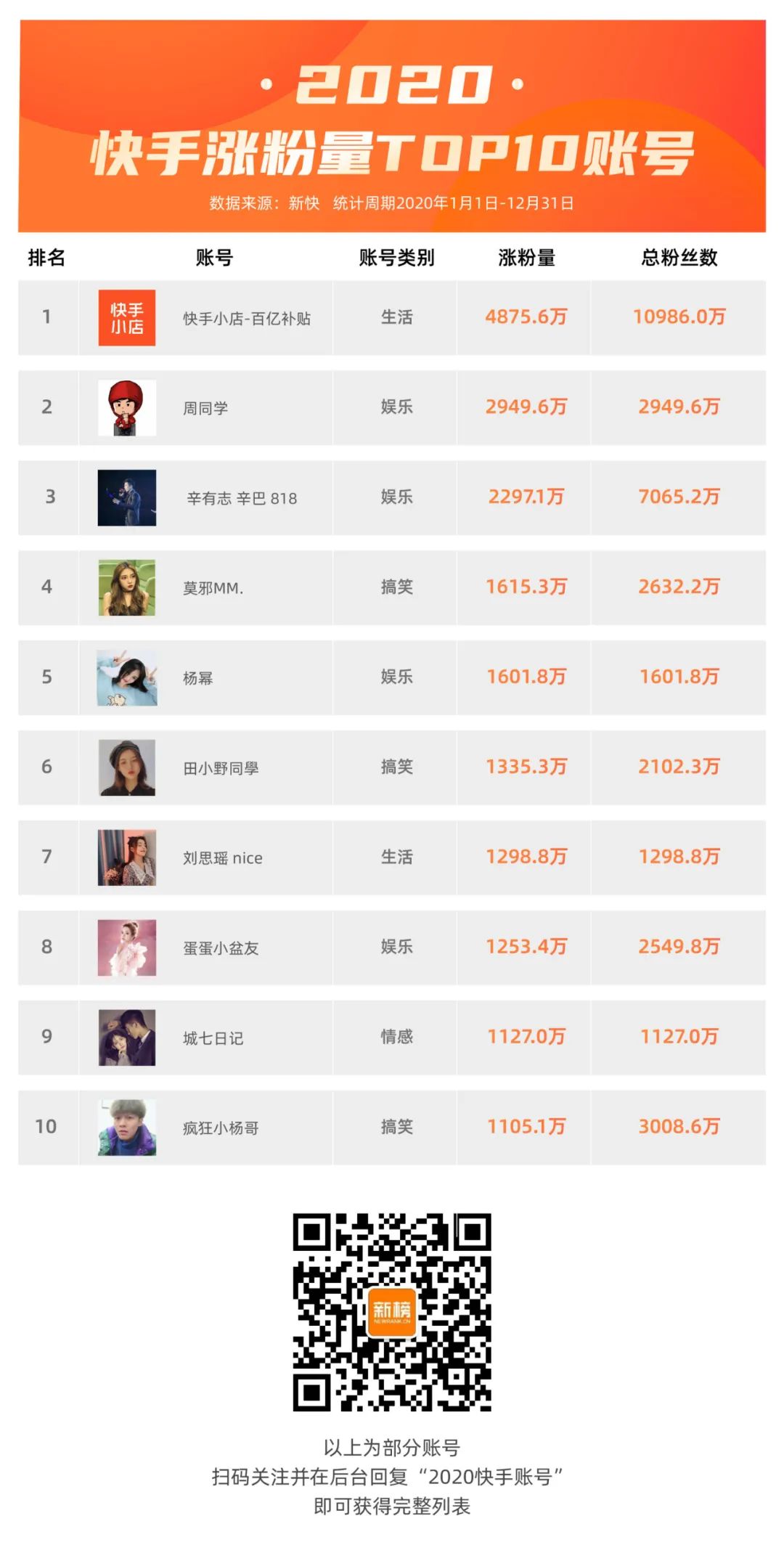Select the 账号类别 column header
This screenshot has width=784, height=1553.
click(x=396, y=257)
